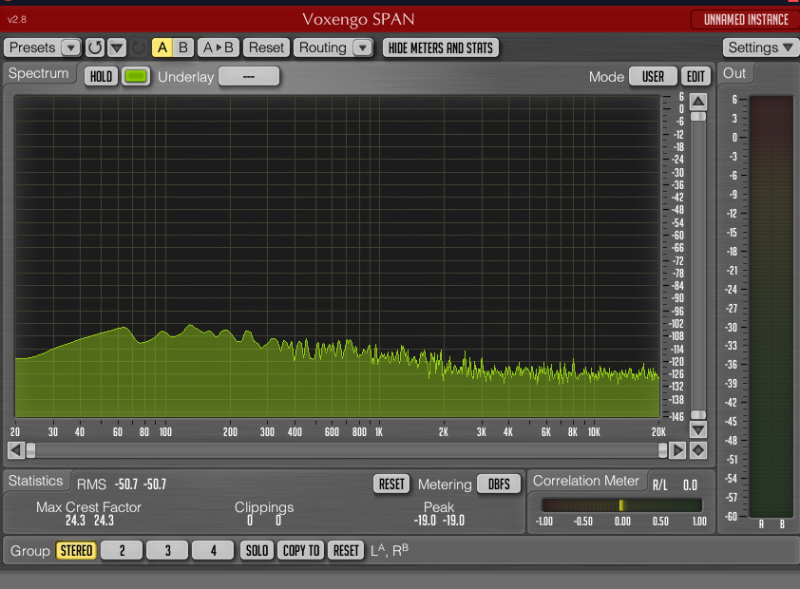Click the Peak -19.0 -19.0 values

coord(439,521)
